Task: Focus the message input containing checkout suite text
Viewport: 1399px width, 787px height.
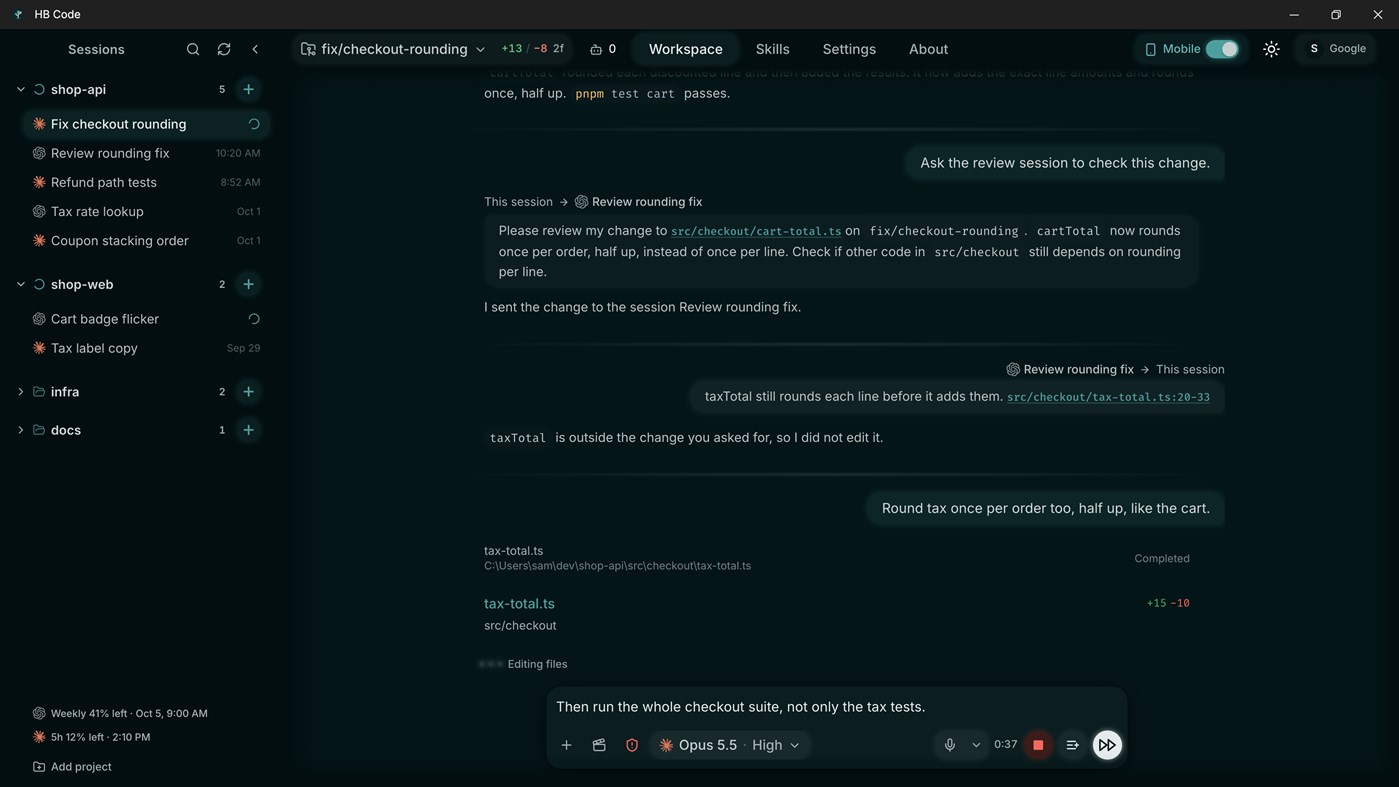Action: click(836, 707)
